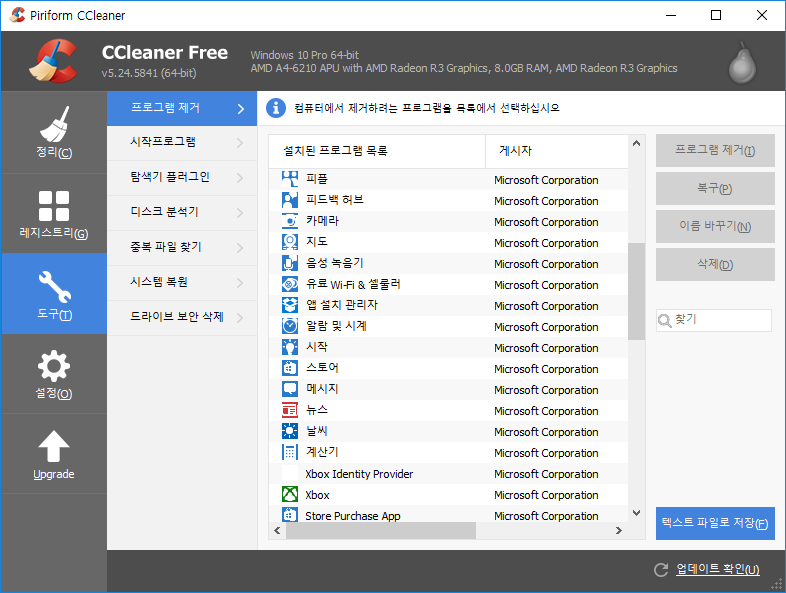Click the blue info icon

tap(276, 108)
